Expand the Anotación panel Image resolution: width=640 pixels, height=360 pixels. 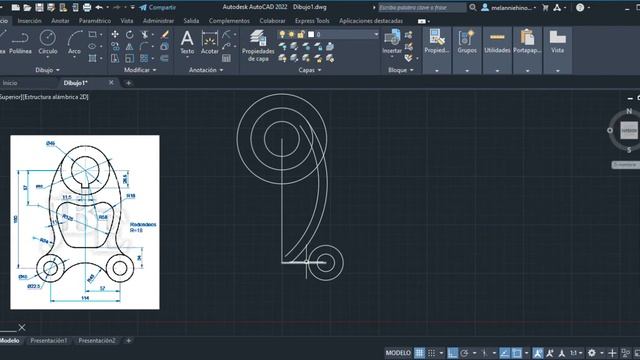click(206, 70)
